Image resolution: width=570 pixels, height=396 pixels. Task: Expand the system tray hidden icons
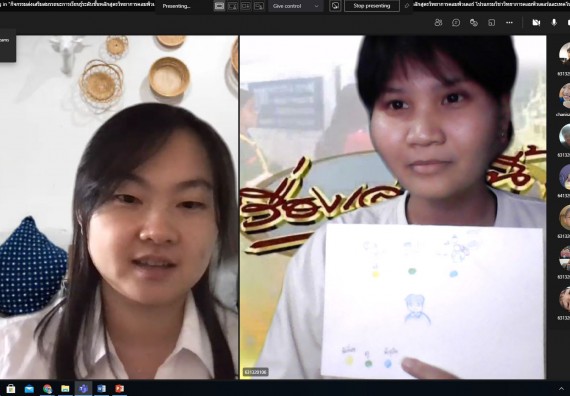(562, 389)
